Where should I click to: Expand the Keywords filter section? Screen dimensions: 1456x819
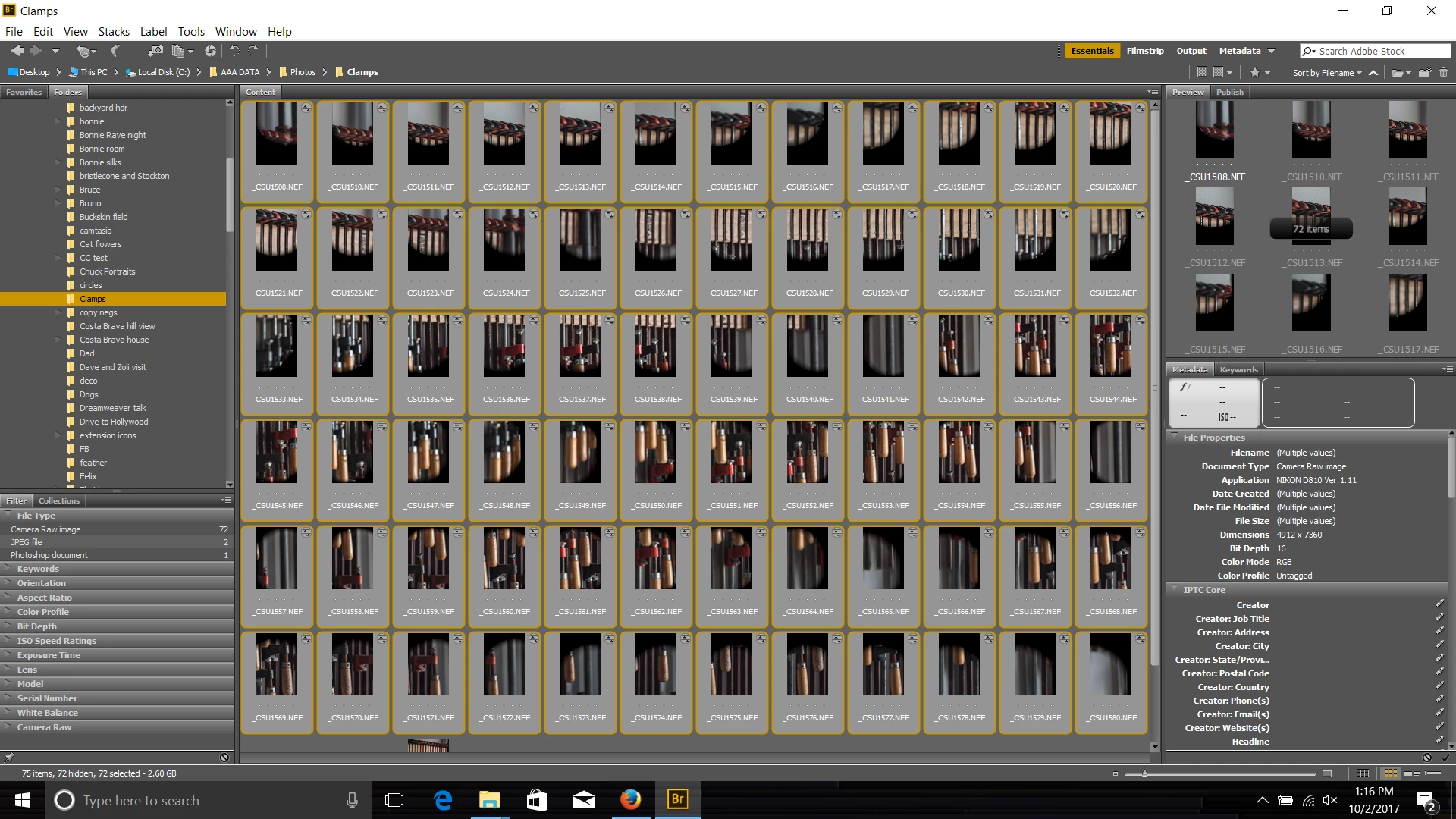point(38,569)
